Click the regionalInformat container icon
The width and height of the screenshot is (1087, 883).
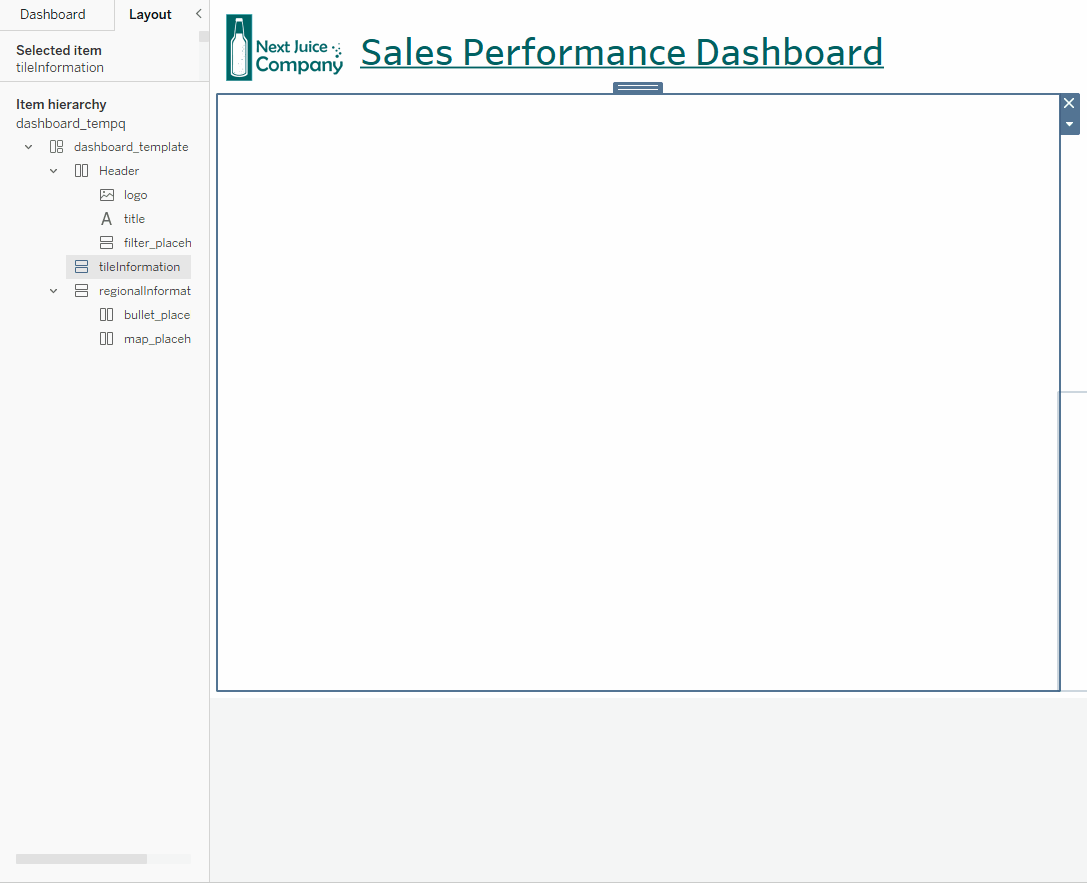click(80, 290)
